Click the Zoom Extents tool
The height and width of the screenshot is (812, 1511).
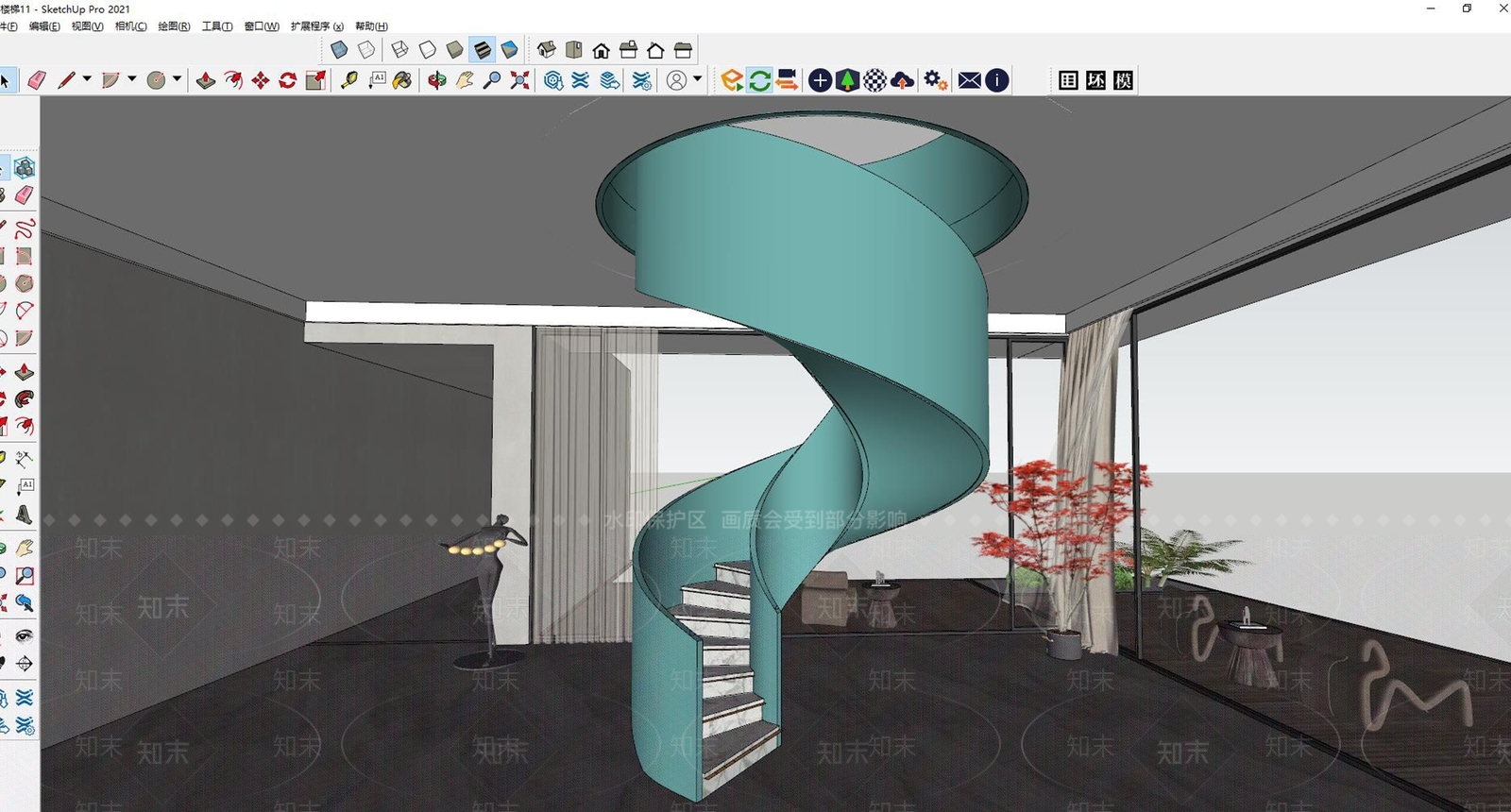click(x=519, y=80)
